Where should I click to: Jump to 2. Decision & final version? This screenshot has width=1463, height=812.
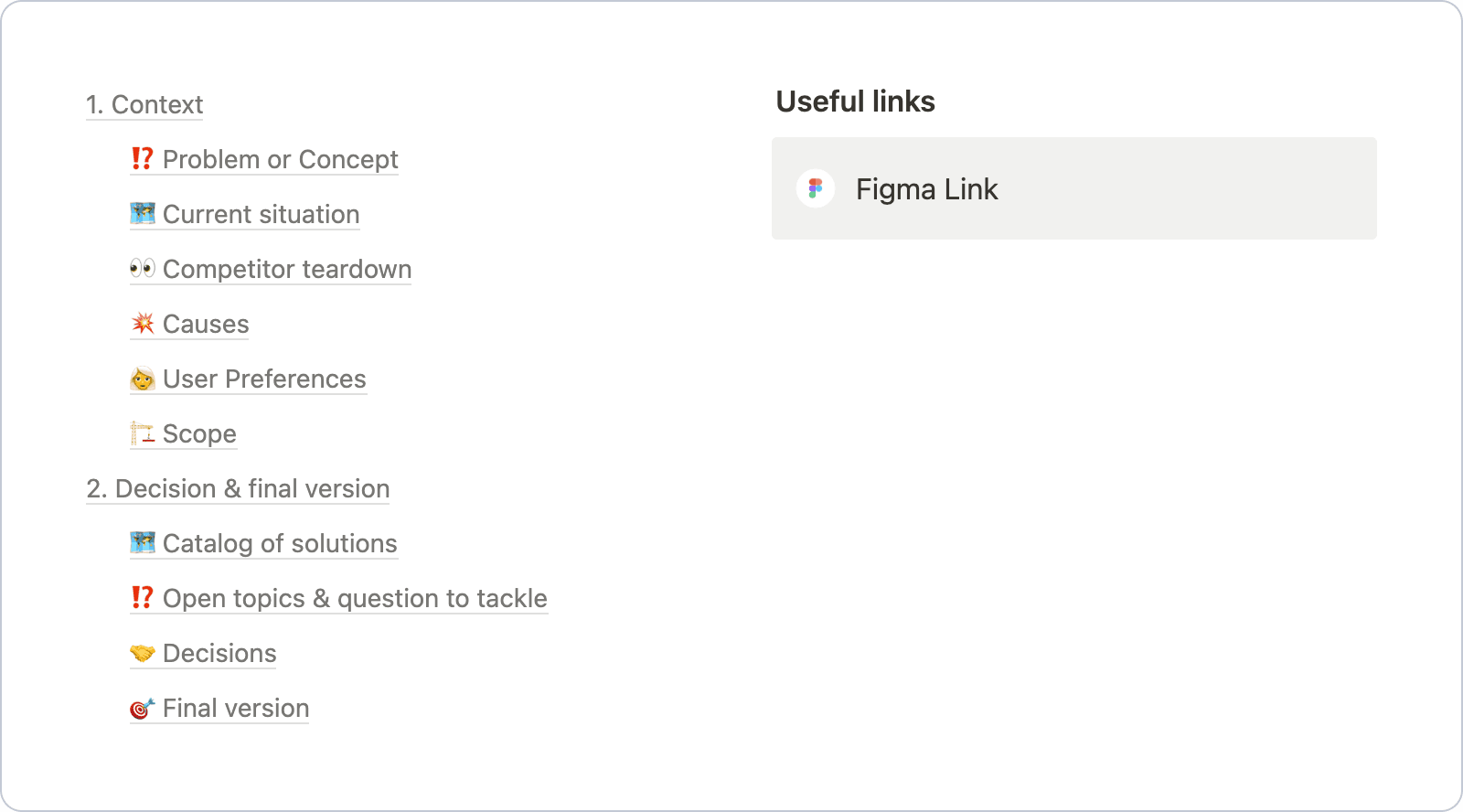239,489
